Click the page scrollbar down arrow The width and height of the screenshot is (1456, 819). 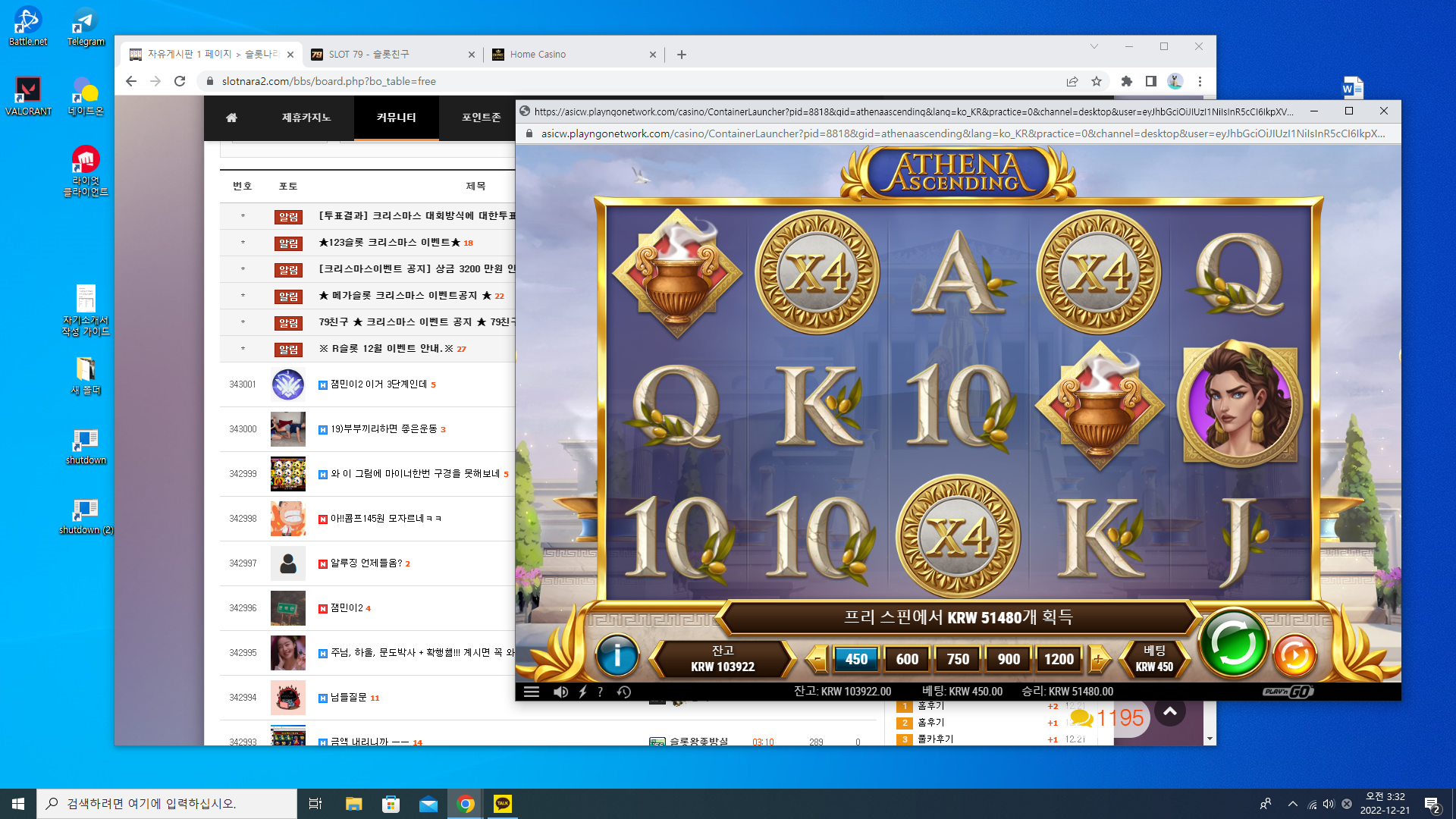point(1210,739)
